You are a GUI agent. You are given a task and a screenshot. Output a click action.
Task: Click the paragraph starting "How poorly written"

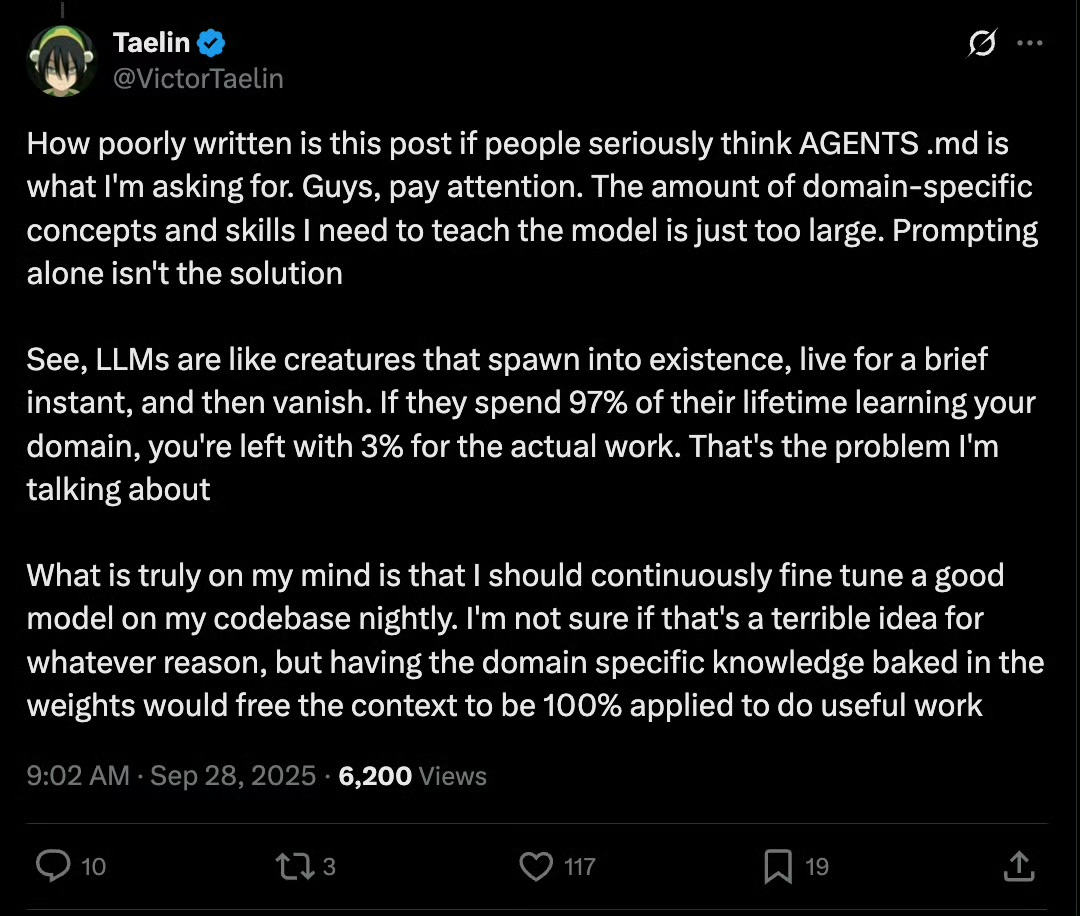point(530,208)
